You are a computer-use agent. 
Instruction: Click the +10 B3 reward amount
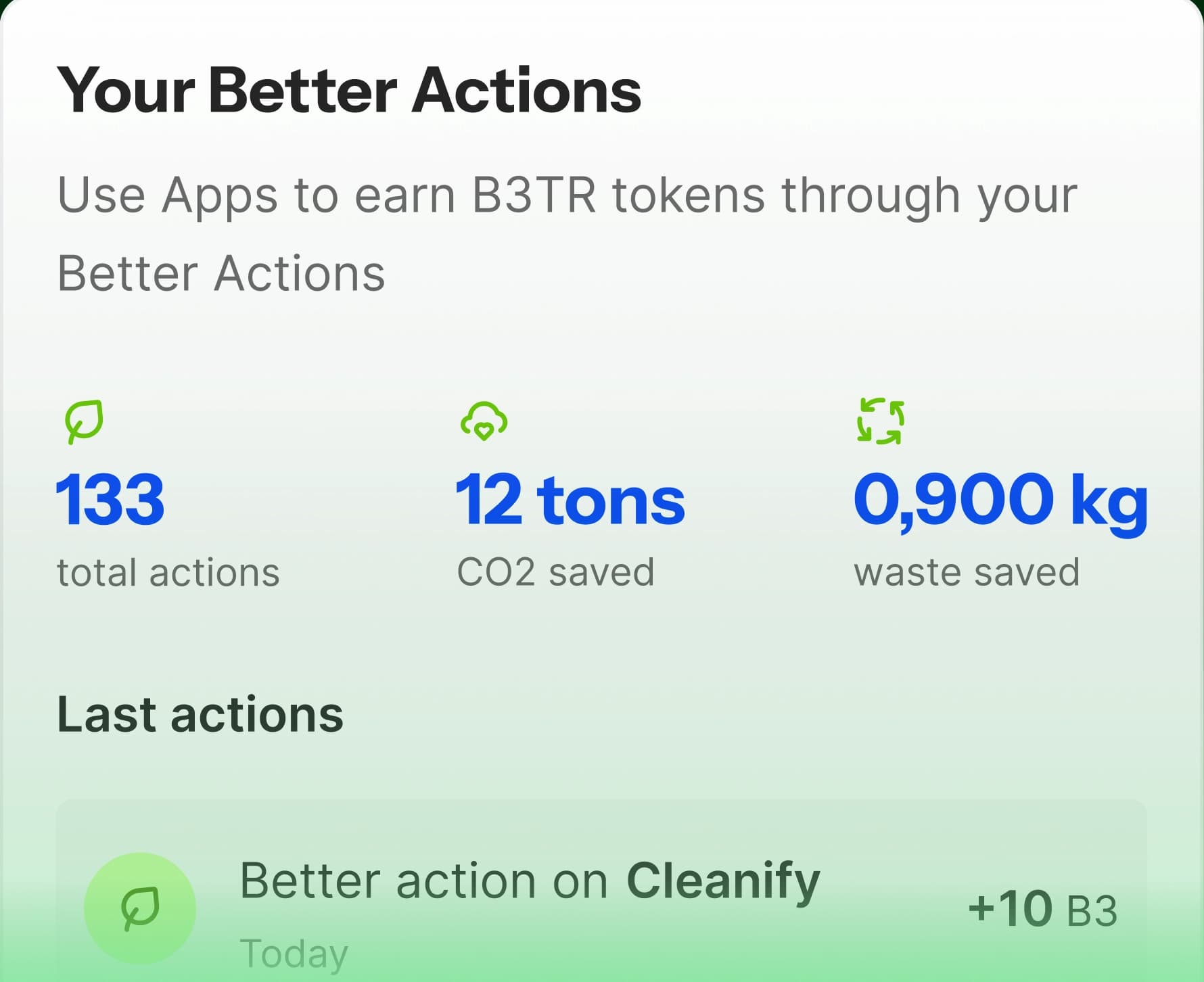click(x=1042, y=910)
